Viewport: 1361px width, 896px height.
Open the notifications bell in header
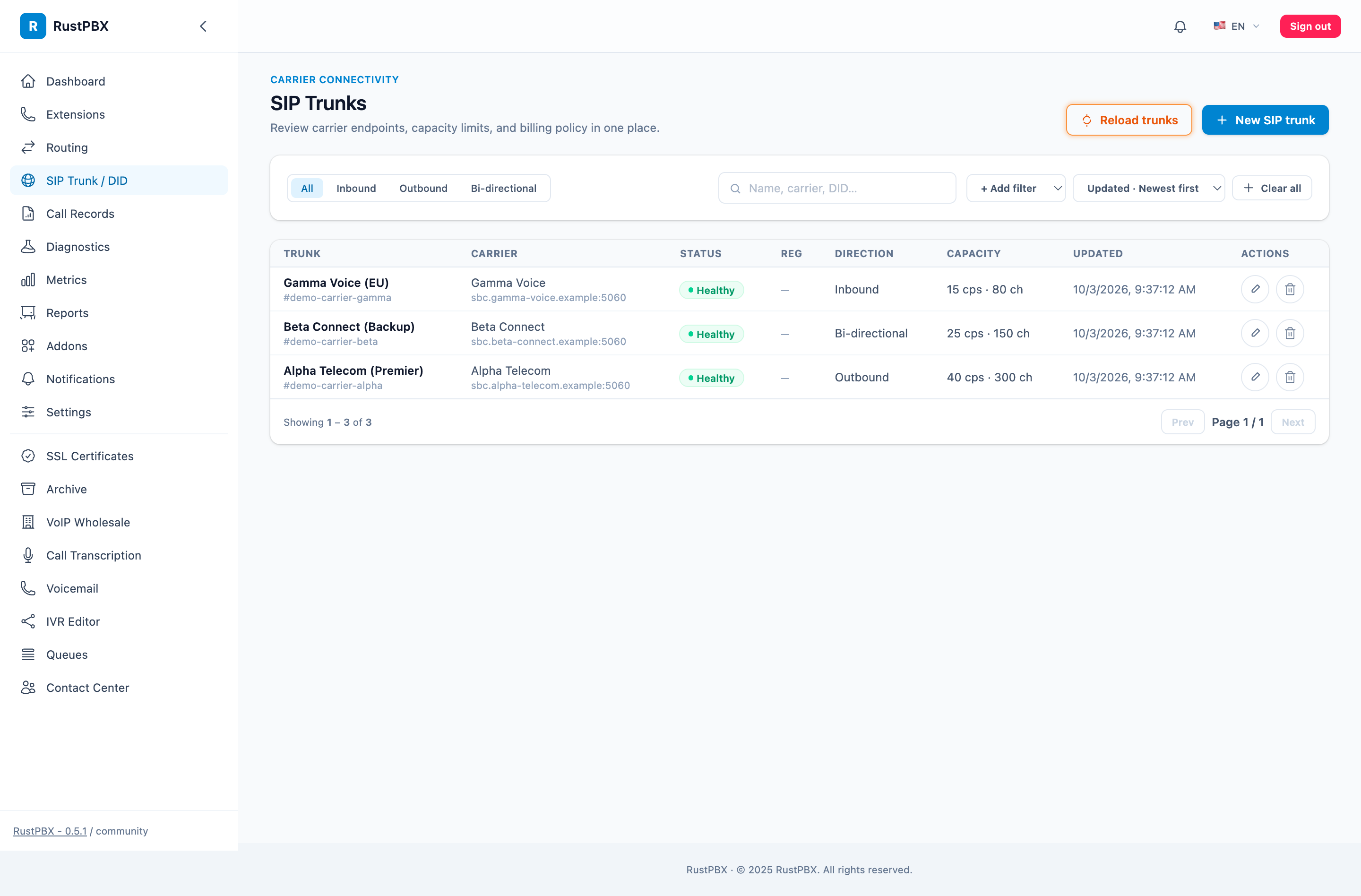coord(1180,26)
